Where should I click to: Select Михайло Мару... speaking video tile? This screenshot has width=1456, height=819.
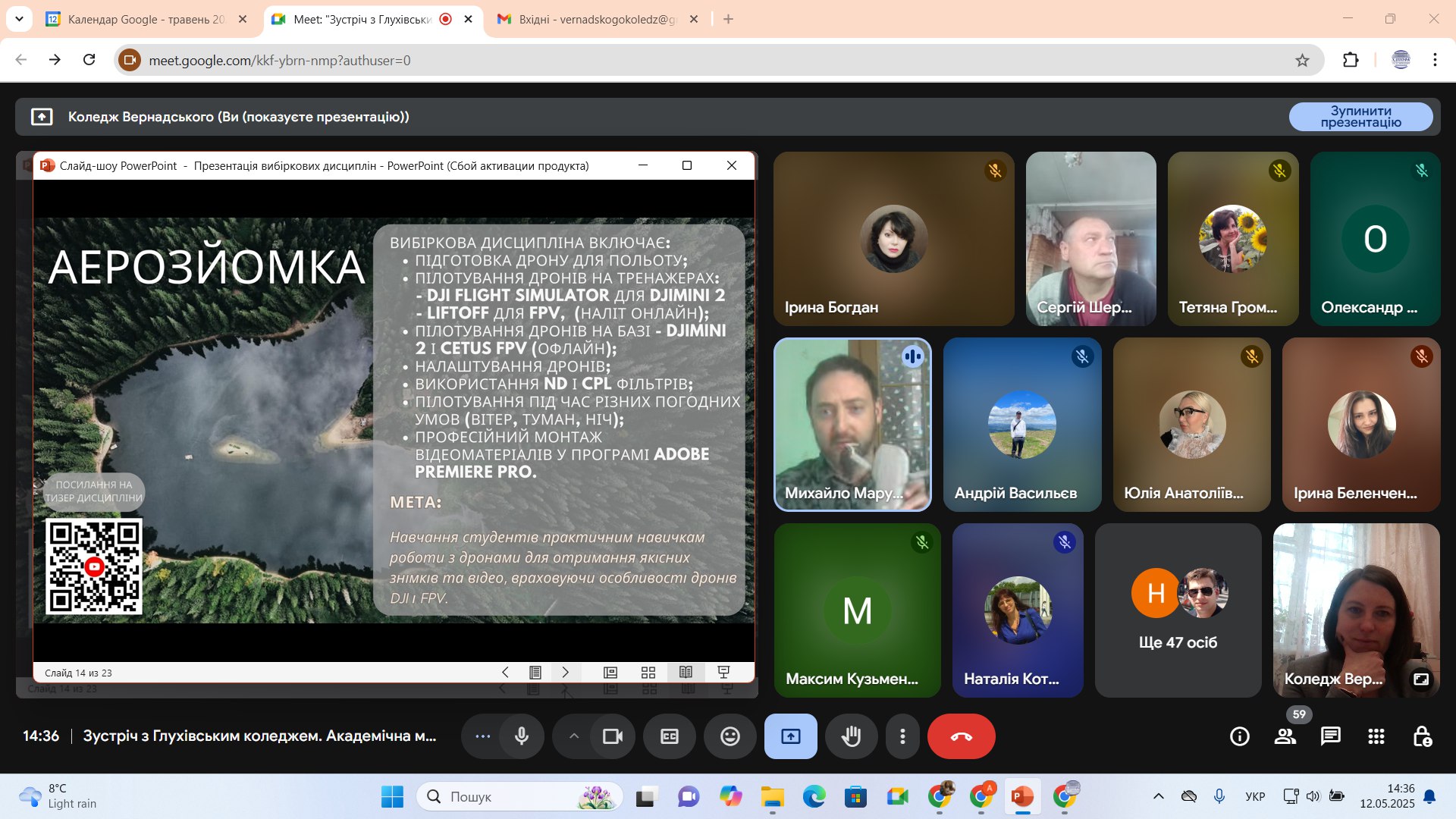pyautogui.click(x=852, y=425)
